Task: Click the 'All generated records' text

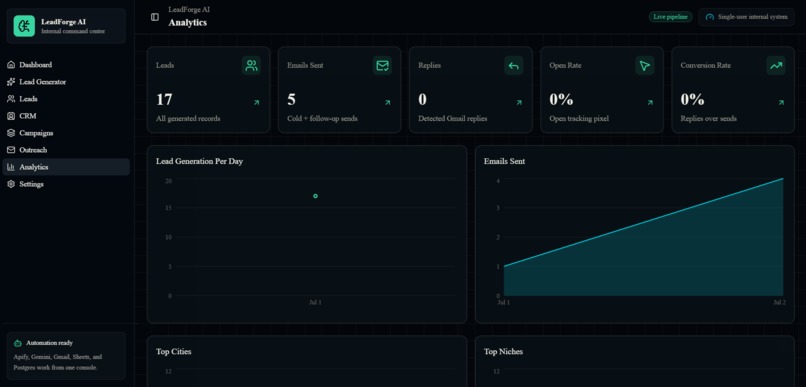Action: tap(188, 119)
